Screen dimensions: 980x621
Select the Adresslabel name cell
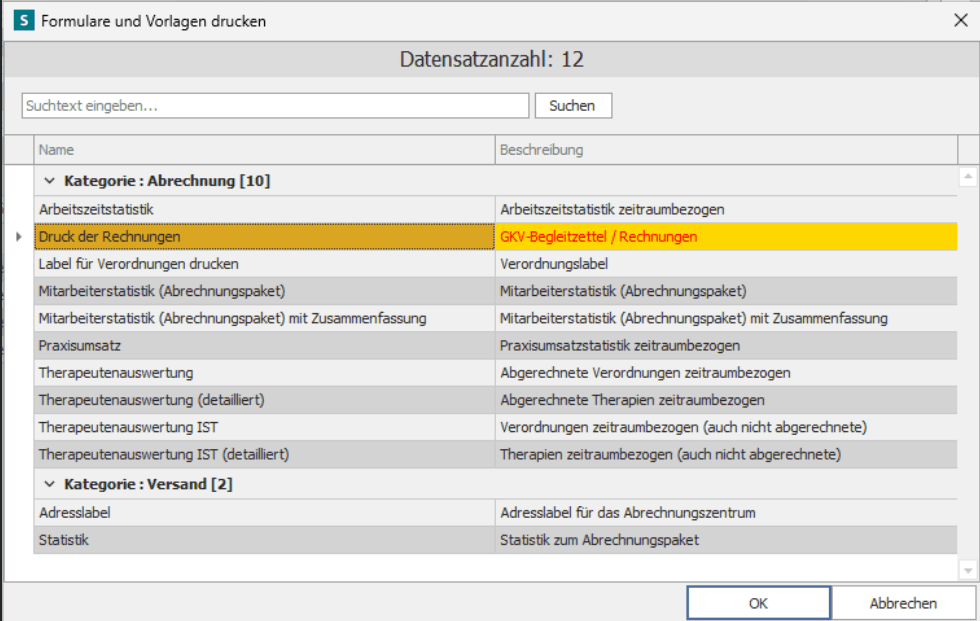click(x=264, y=513)
